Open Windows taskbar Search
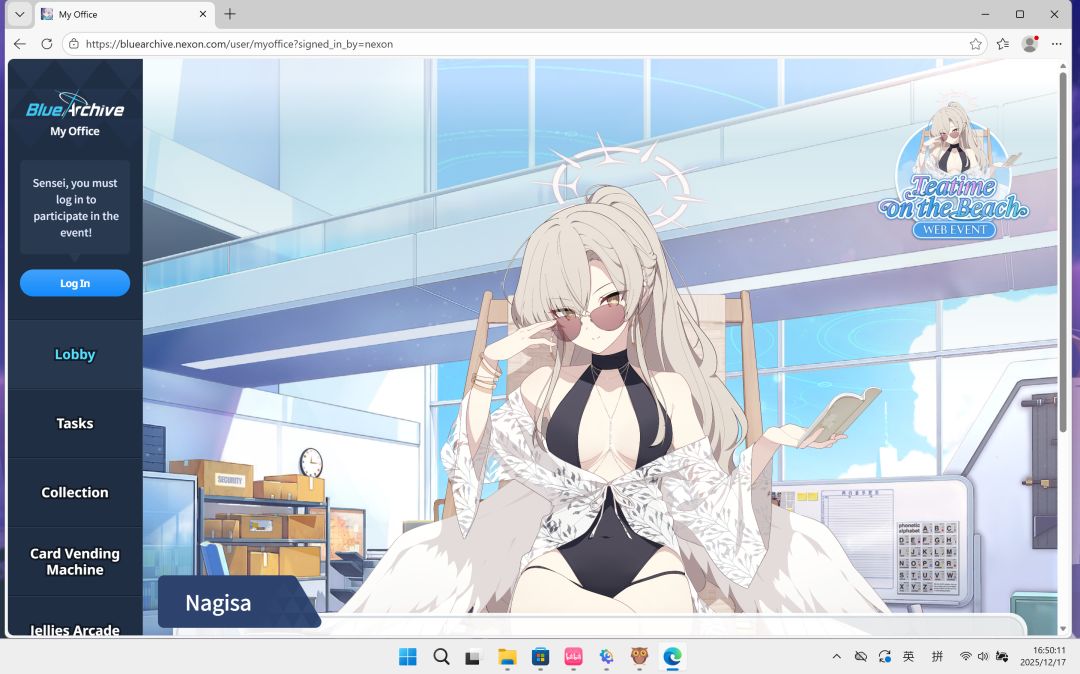 442,657
